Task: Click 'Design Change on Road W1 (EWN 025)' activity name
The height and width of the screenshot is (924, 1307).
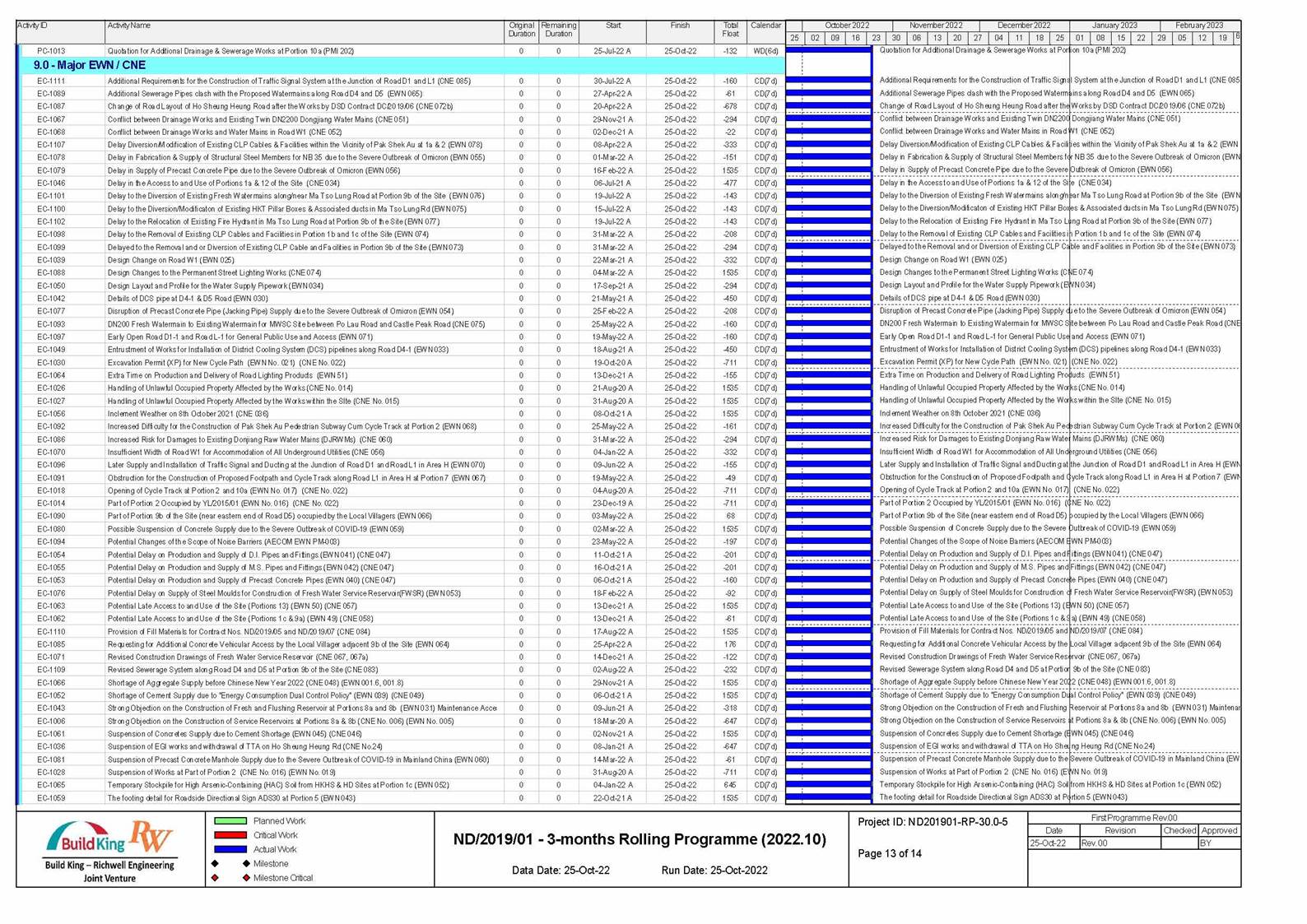Action: click(x=171, y=260)
